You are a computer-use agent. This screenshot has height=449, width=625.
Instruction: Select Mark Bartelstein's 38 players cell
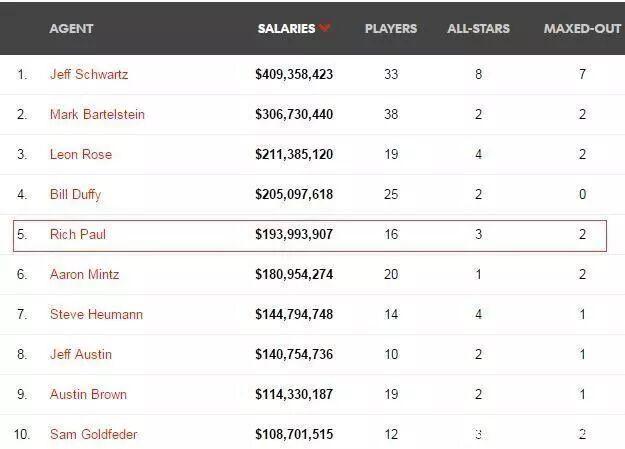point(391,114)
